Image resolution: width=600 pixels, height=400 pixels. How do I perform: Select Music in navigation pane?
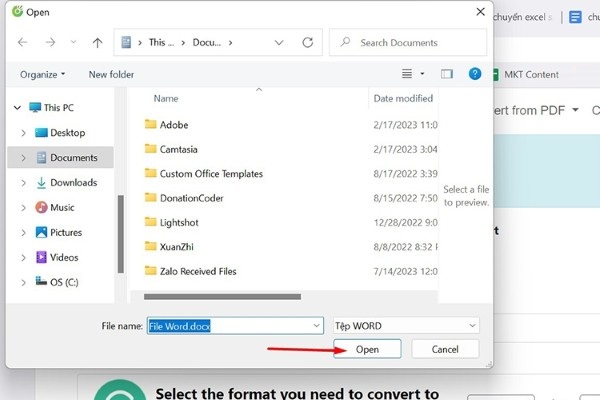coord(55,207)
